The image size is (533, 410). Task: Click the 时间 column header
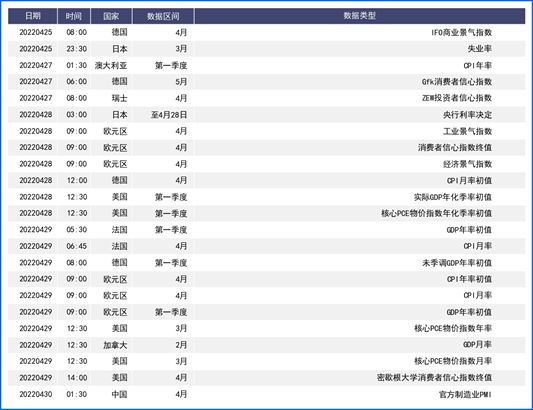click(x=74, y=16)
